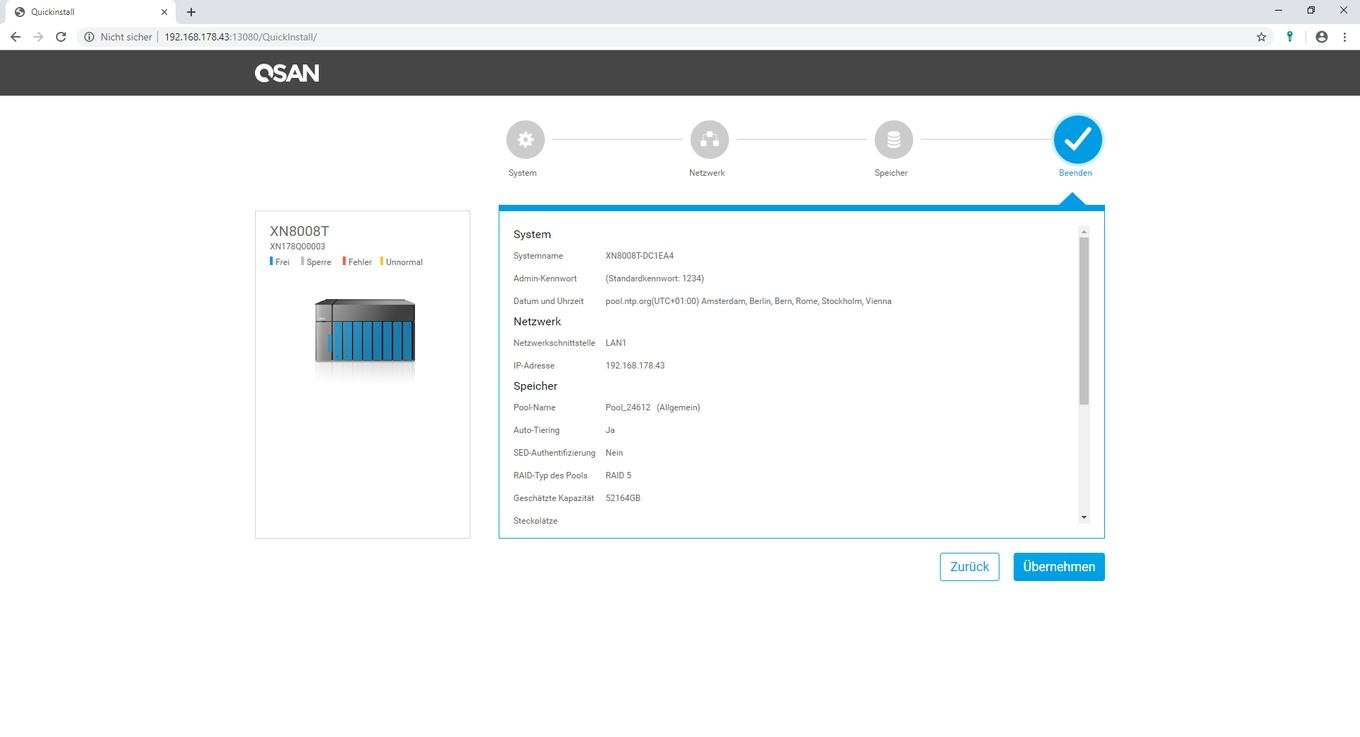
Task: Click the 'Fehler' legend entry
Action: coord(357,262)
